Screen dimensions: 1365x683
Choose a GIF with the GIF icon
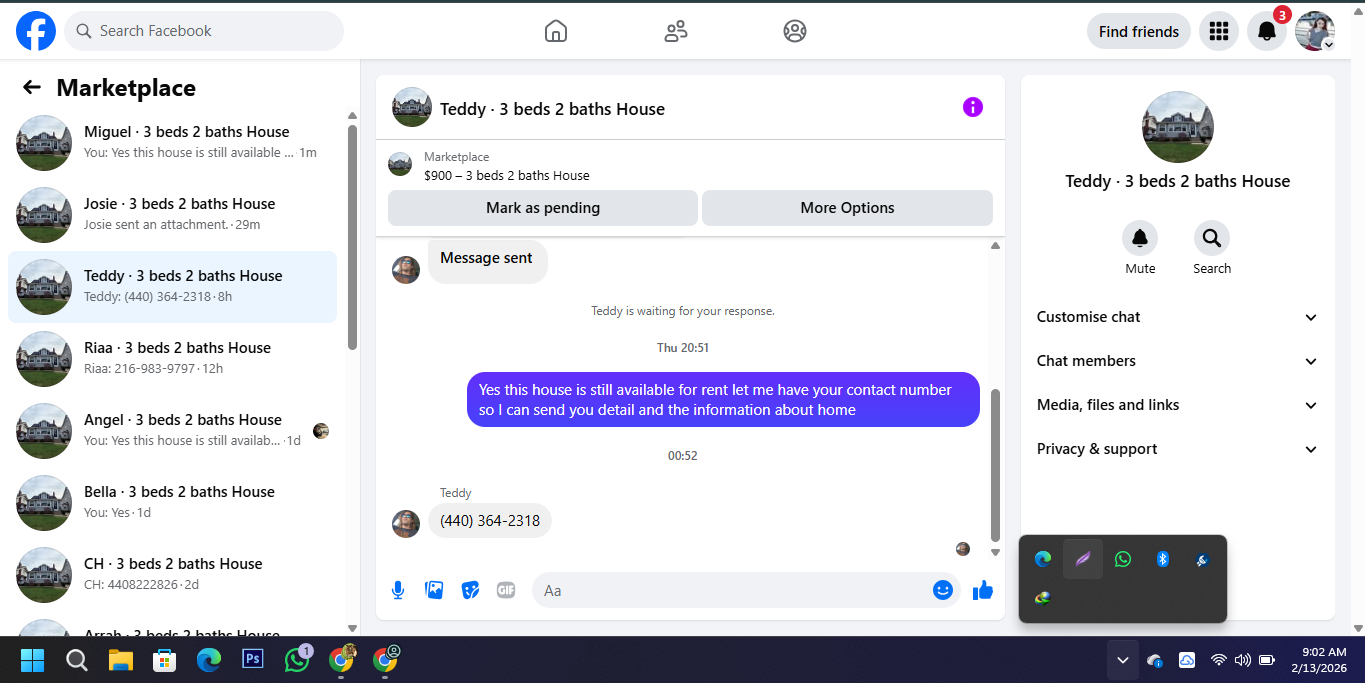point(506,590)
